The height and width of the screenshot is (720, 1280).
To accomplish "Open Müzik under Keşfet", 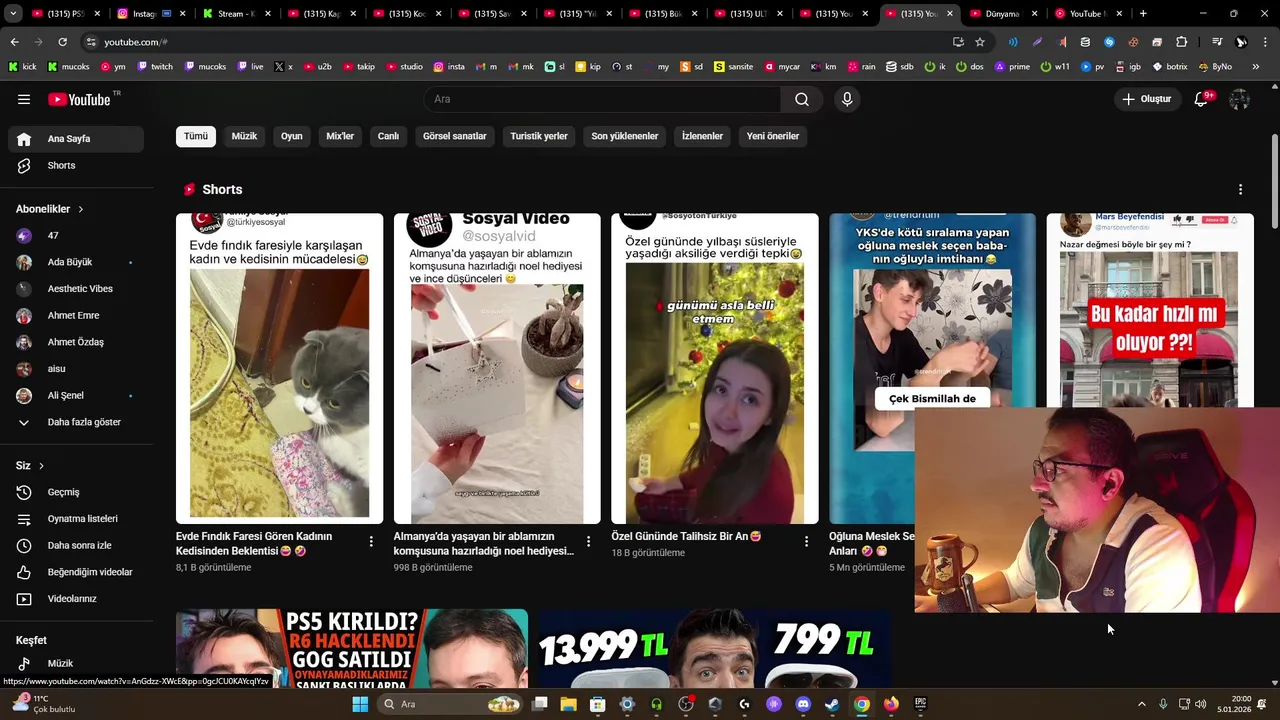I will click(x=76, y=663).
